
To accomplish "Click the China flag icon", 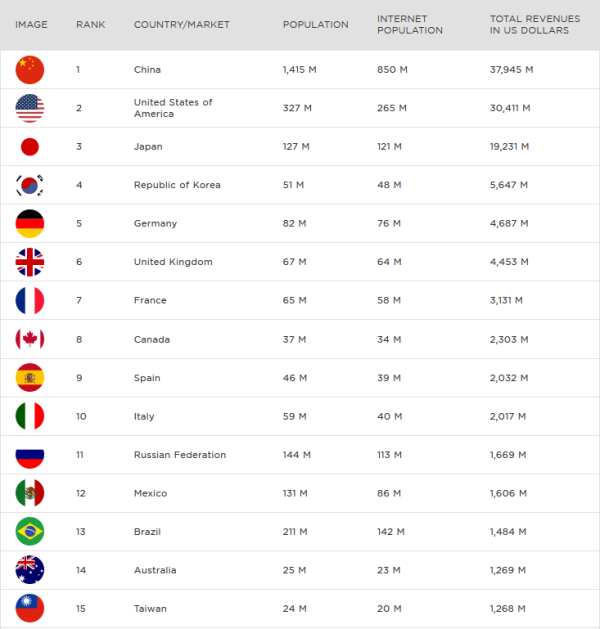I will [30, 70].
